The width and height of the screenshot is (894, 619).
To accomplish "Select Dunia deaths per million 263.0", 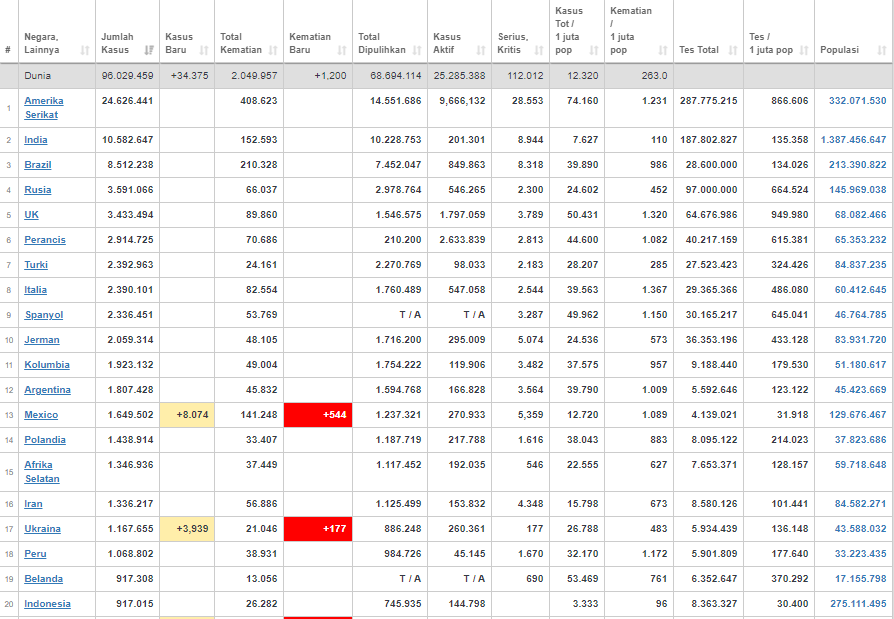I will coord(655,76).
